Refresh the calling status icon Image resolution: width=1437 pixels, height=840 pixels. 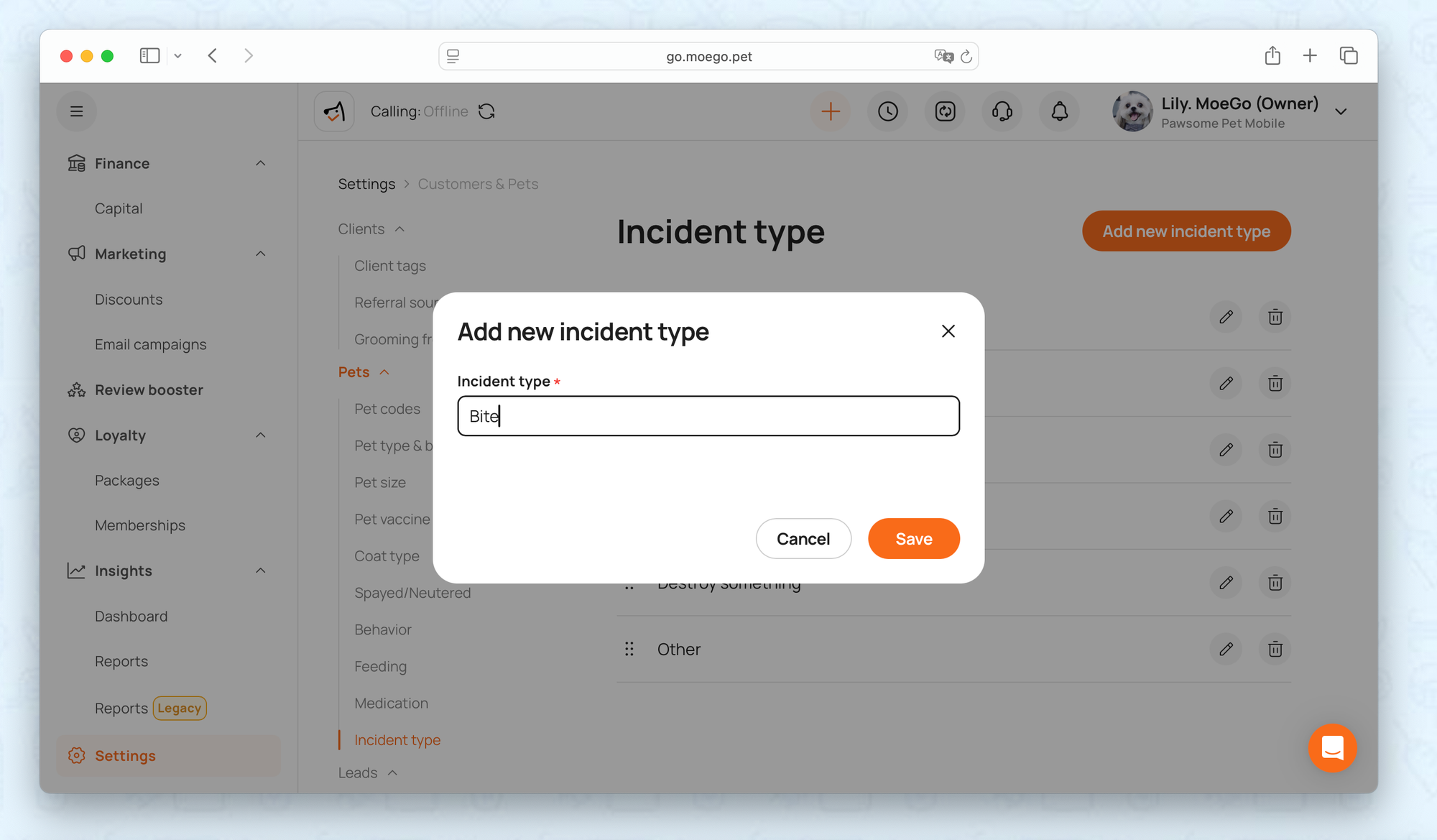tap(486, 111)
